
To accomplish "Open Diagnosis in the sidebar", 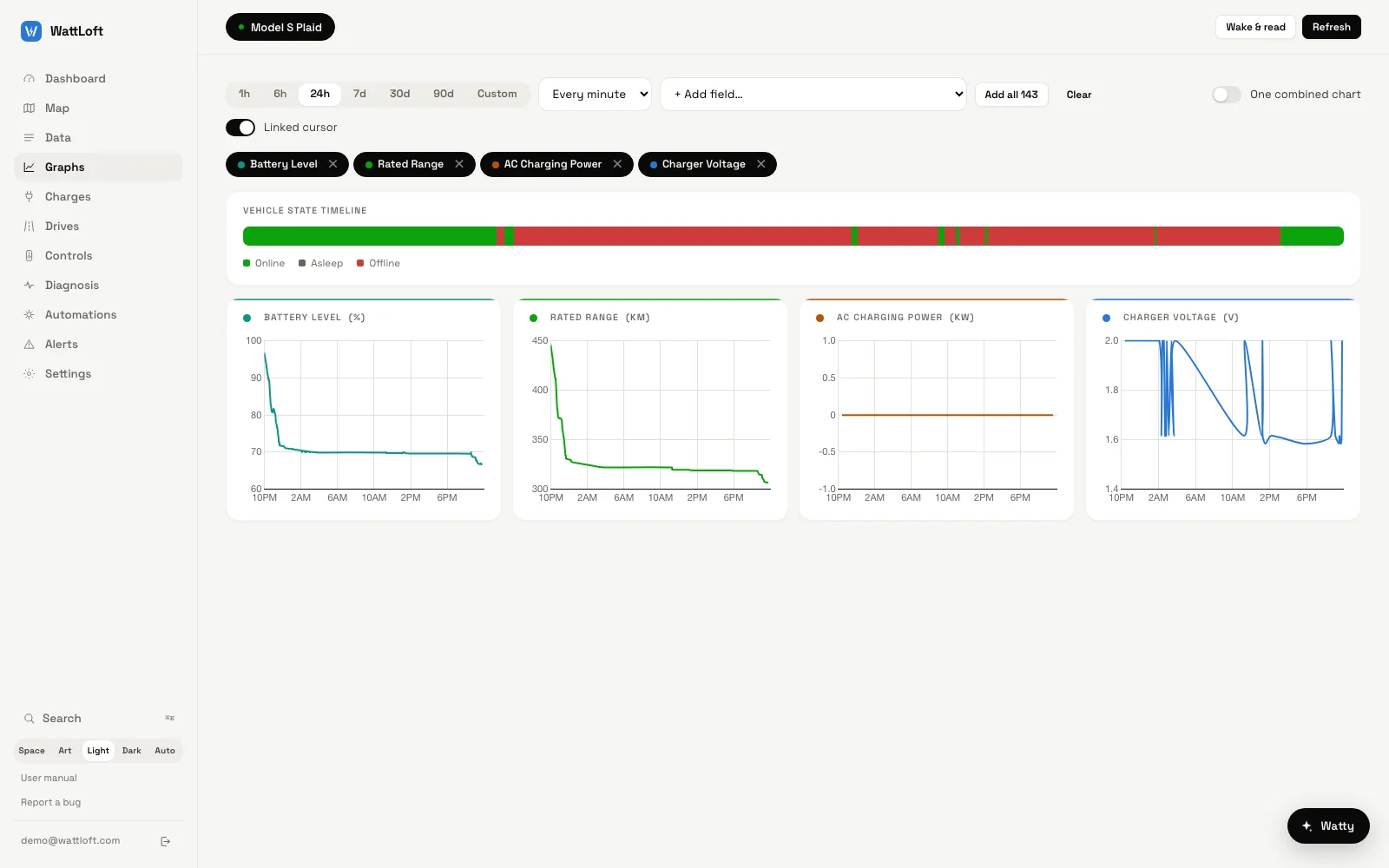I will coord(98,286).
